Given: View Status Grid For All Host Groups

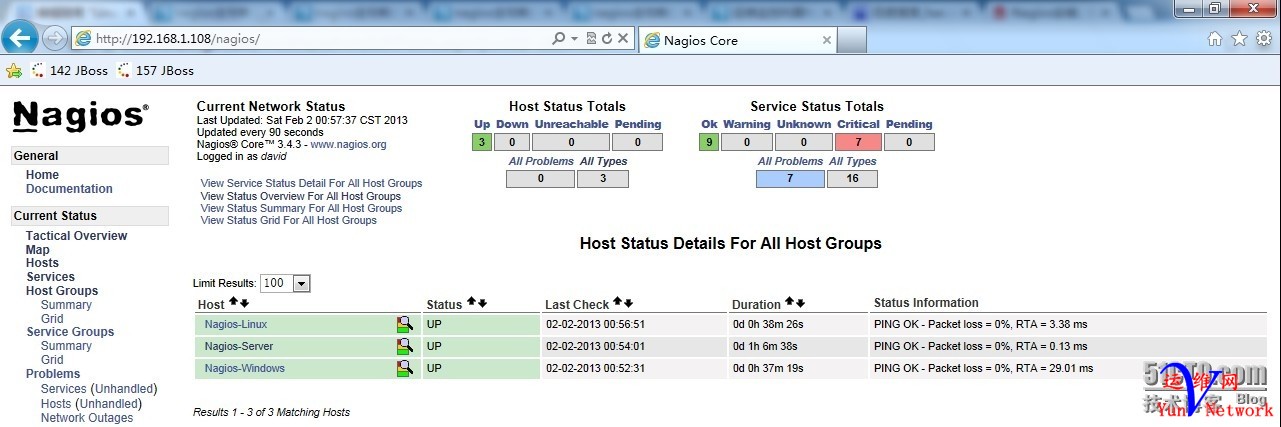Looking at the screenshot, I should coord(288,221).
